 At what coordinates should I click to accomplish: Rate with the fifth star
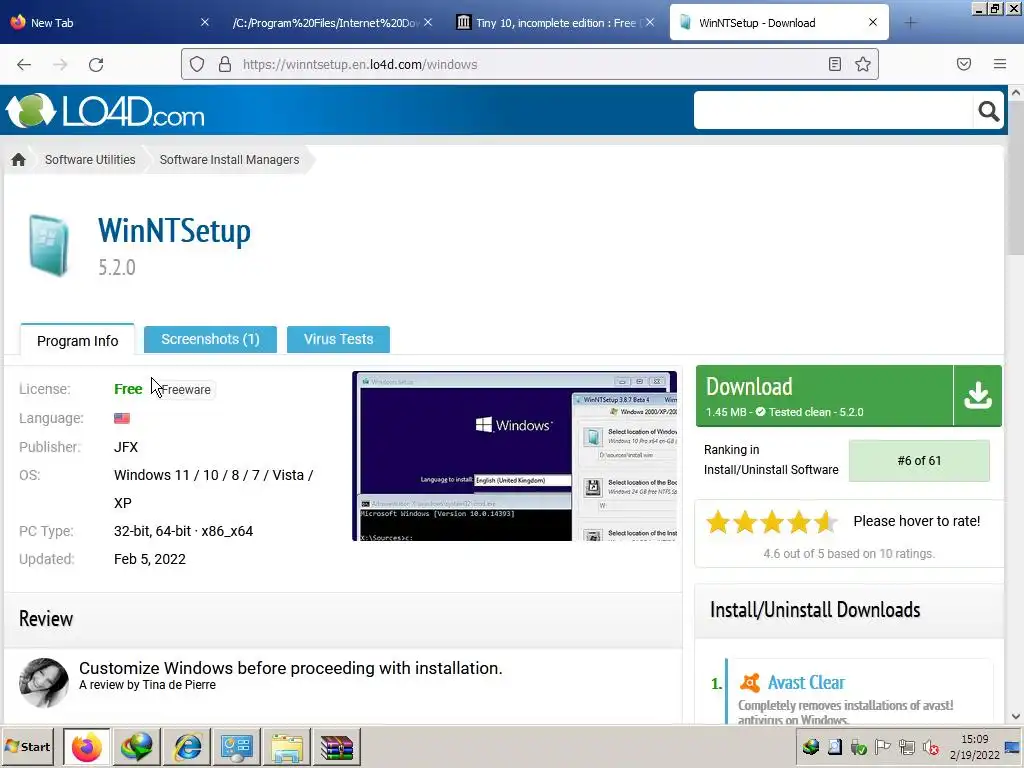point(825,521)
